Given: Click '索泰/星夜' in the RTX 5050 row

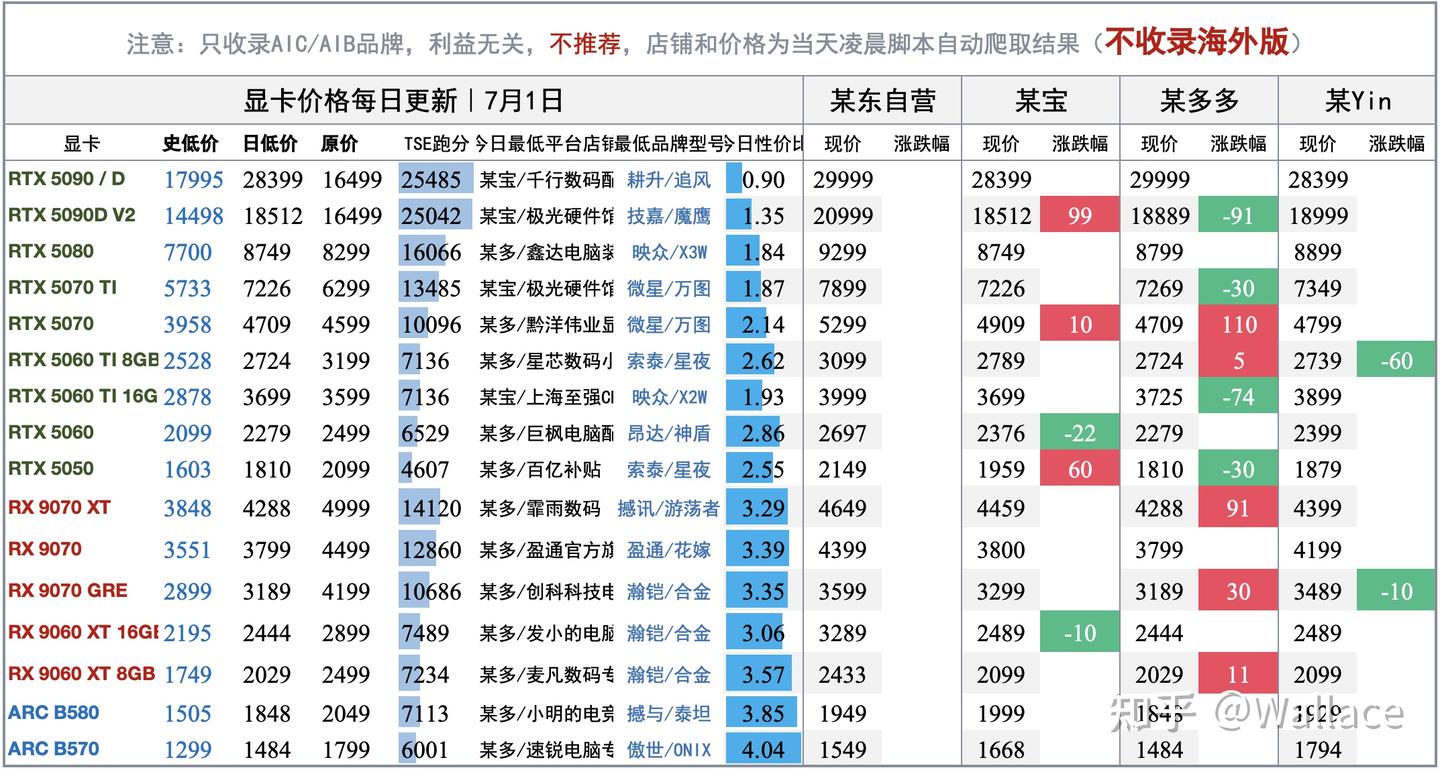Looking at the screenshot, I should coord(669,469).
